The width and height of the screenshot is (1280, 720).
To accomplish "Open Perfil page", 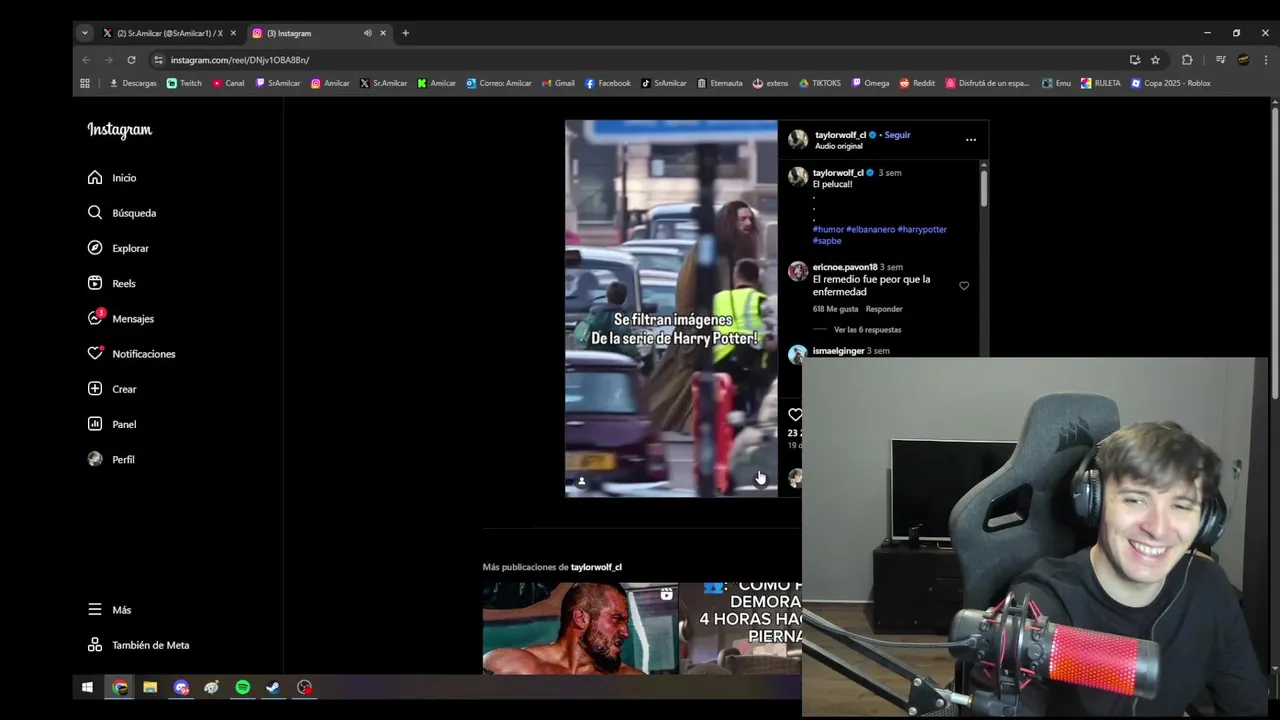I will click(x=110, y=459).
